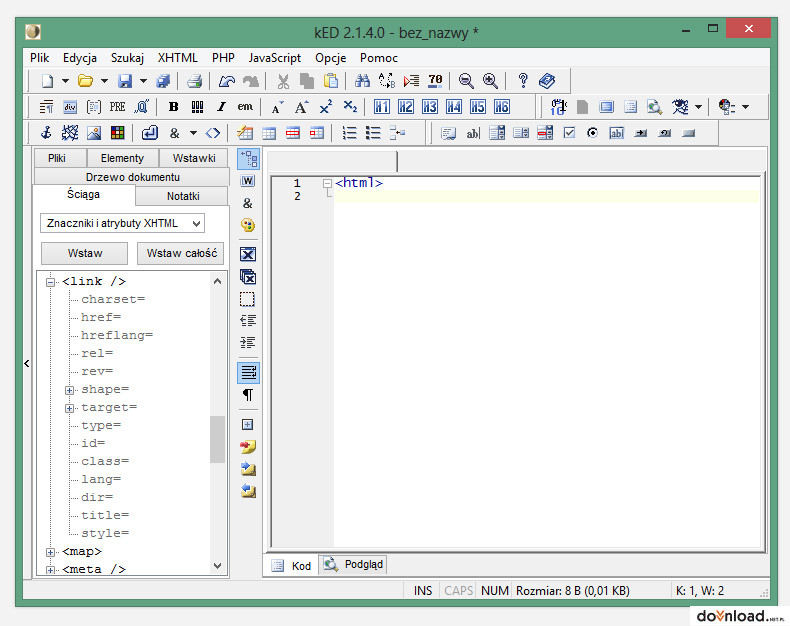Viewport: 790px width, 626px height.
Task: Insert emphasis with the em icon
Action: (x=245, y=107)
